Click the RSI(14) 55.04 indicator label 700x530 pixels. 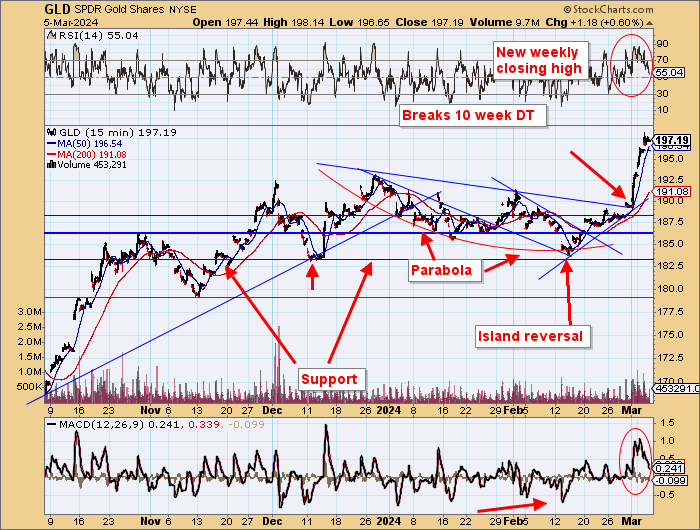[98, 35]
